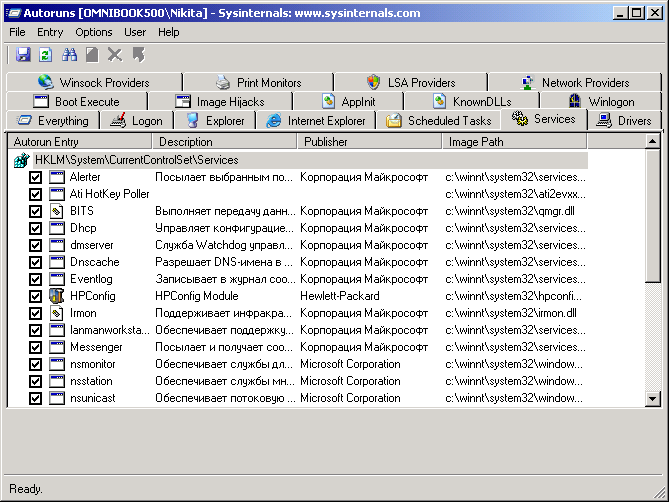This screenshot has width=669, height=502.
Task: Click the Messenger entry window icon
Action: [56, 347]
